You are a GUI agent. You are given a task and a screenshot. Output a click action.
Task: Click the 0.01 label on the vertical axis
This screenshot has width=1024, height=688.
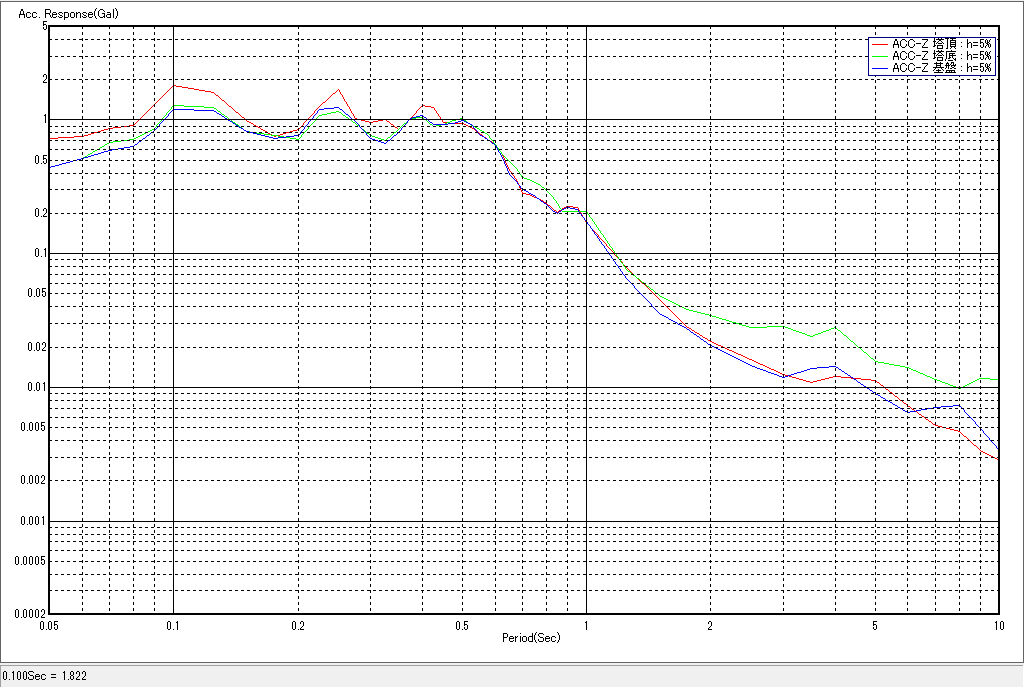tap(37, 387)
